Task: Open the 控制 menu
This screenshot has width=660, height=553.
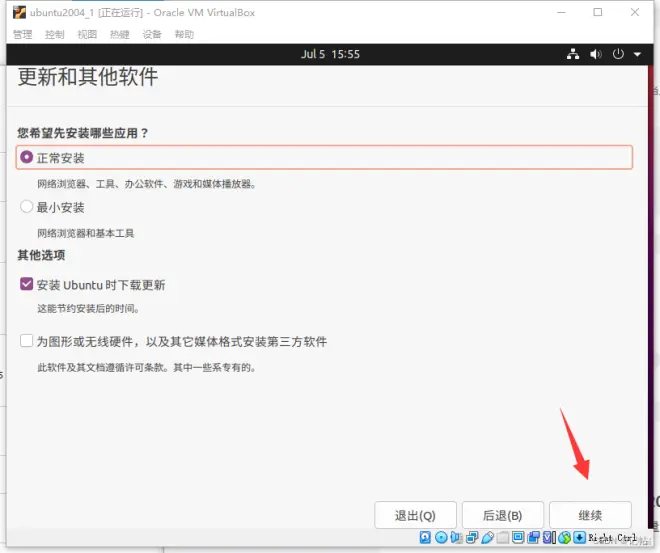Action: (x=55, y=35)
